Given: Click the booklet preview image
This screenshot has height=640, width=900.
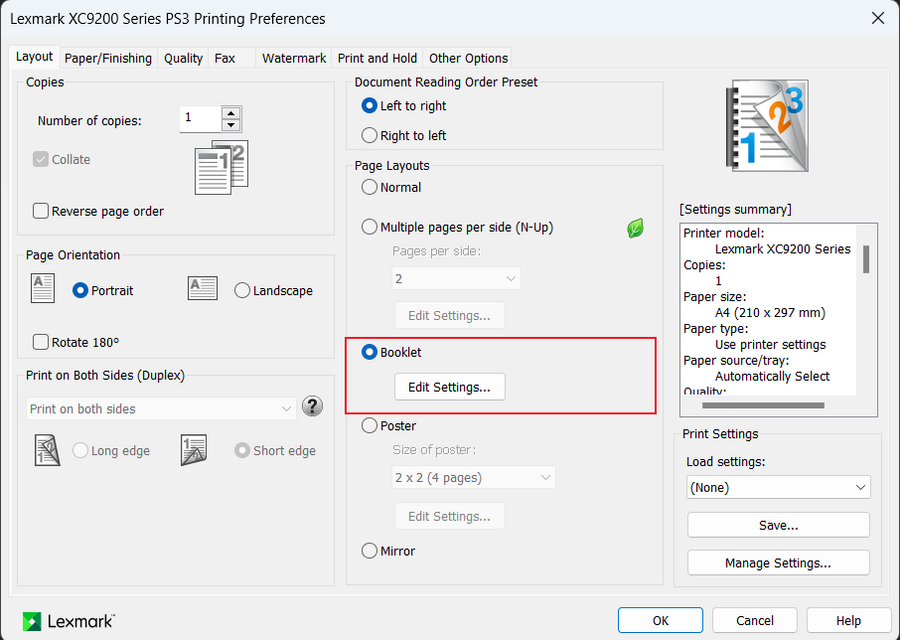Looking at the screenshot, I should click(767, 126).
